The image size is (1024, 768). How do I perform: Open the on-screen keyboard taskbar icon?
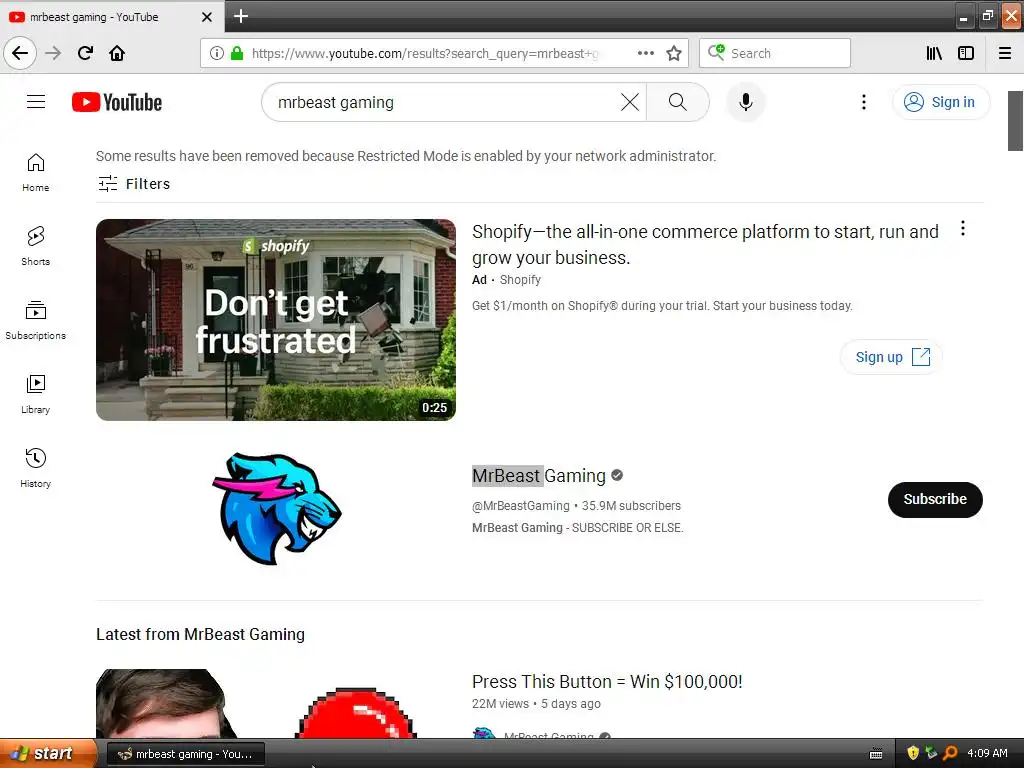click(876, 754)
